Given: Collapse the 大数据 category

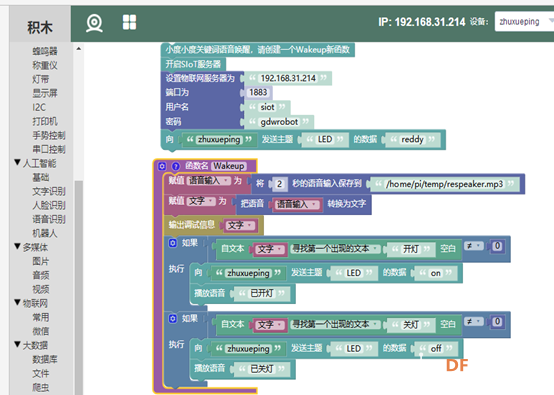Looking at the screenshot, I should coord(17,344).
